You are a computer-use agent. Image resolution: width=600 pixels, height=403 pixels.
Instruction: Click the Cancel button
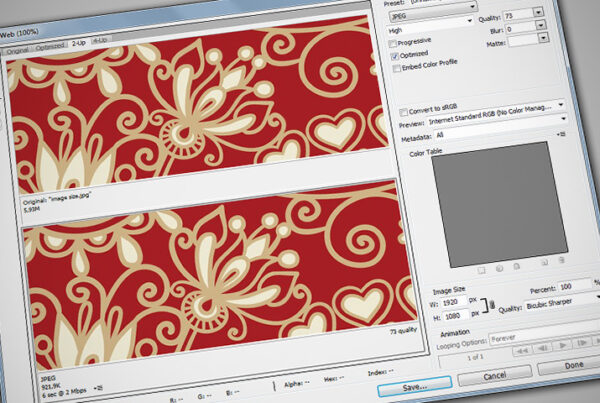[x=495, y=376]
